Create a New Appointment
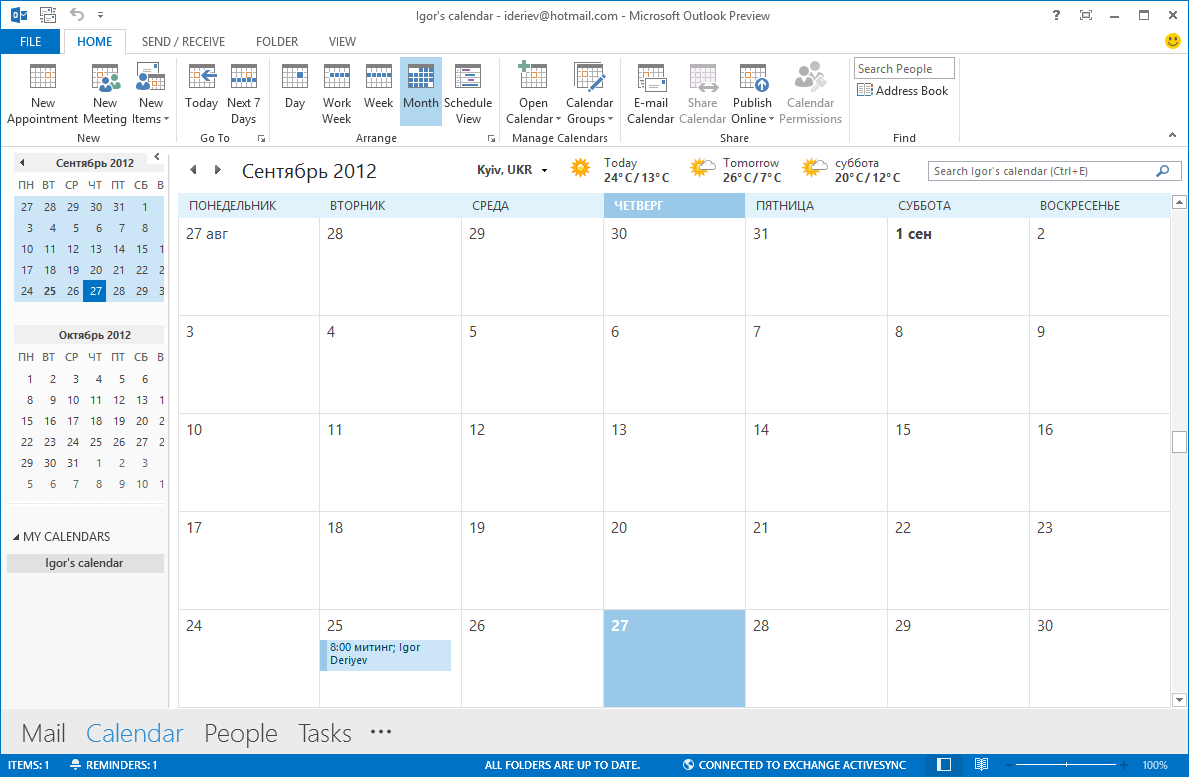 point(42,93)
